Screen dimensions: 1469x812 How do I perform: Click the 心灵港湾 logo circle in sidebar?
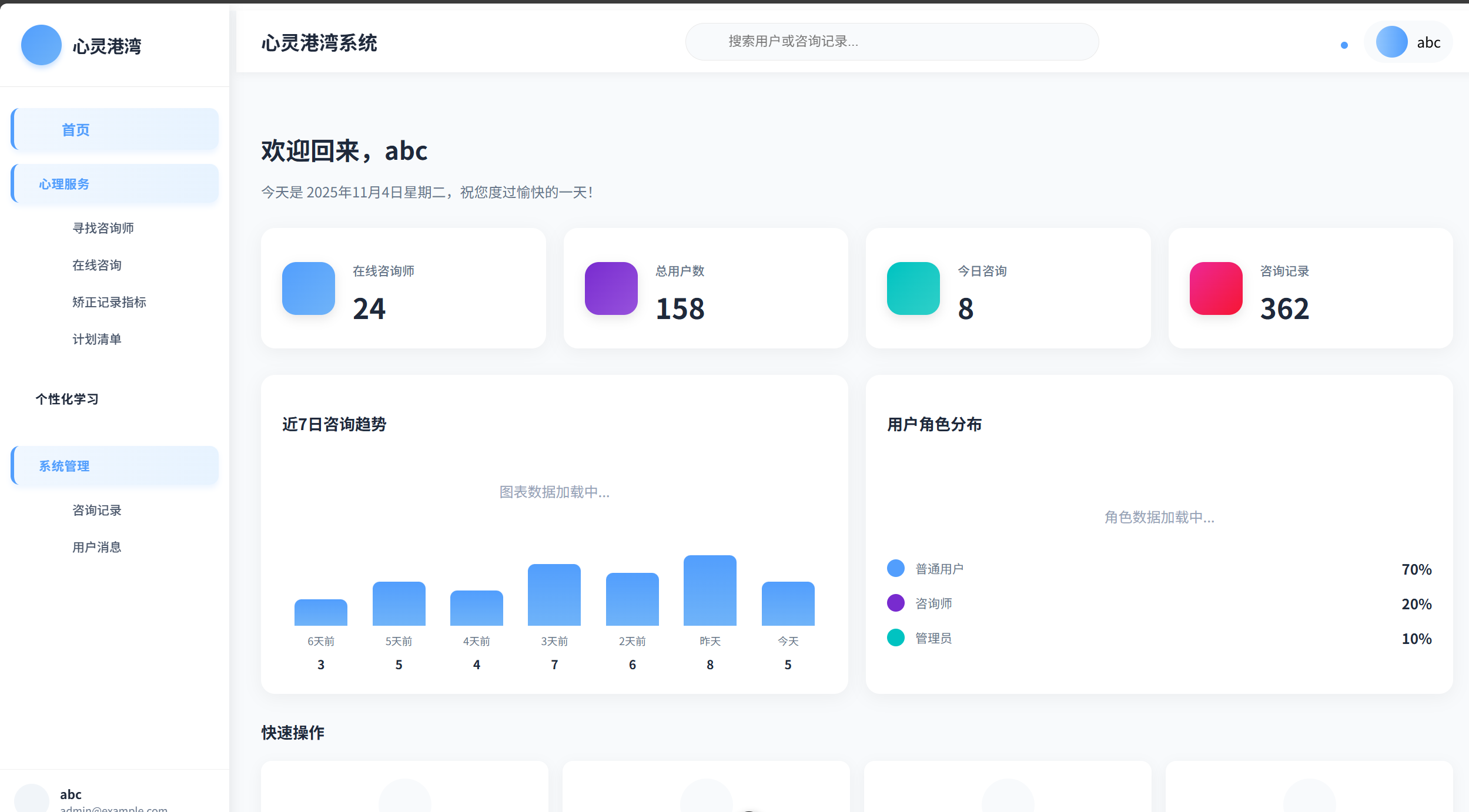(41, 45)
